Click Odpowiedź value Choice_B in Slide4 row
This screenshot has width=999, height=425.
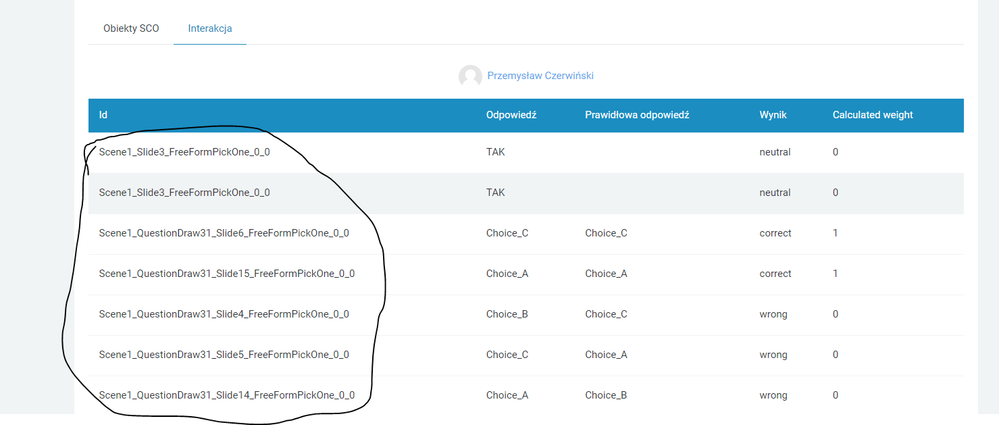tap(507, 314)
